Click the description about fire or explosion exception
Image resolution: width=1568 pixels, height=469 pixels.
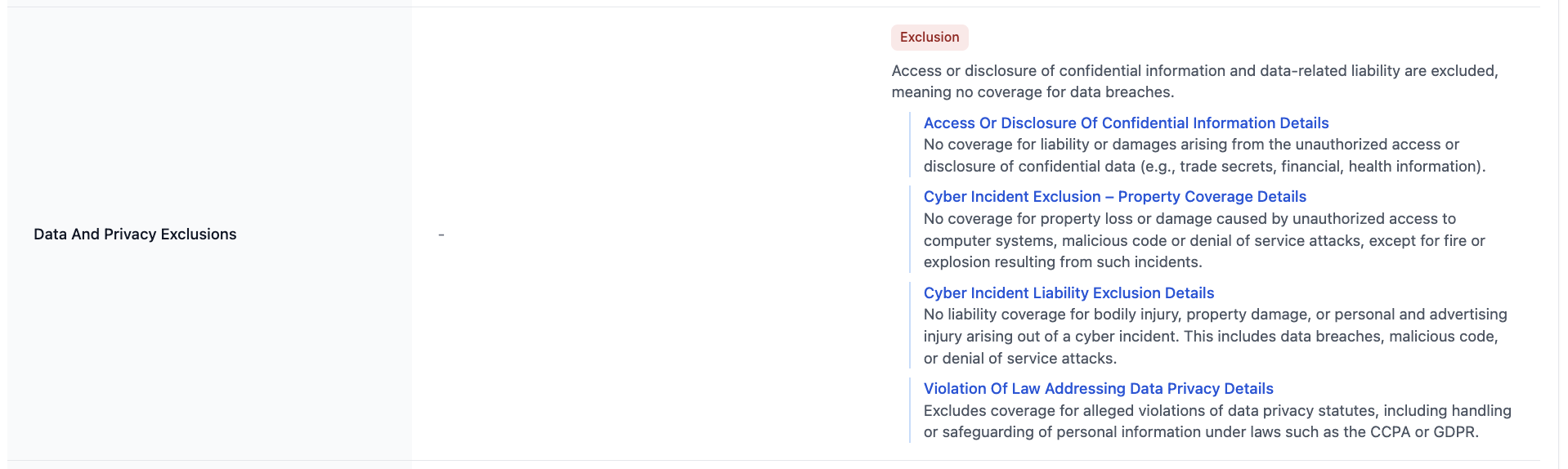click(1203, 240)
